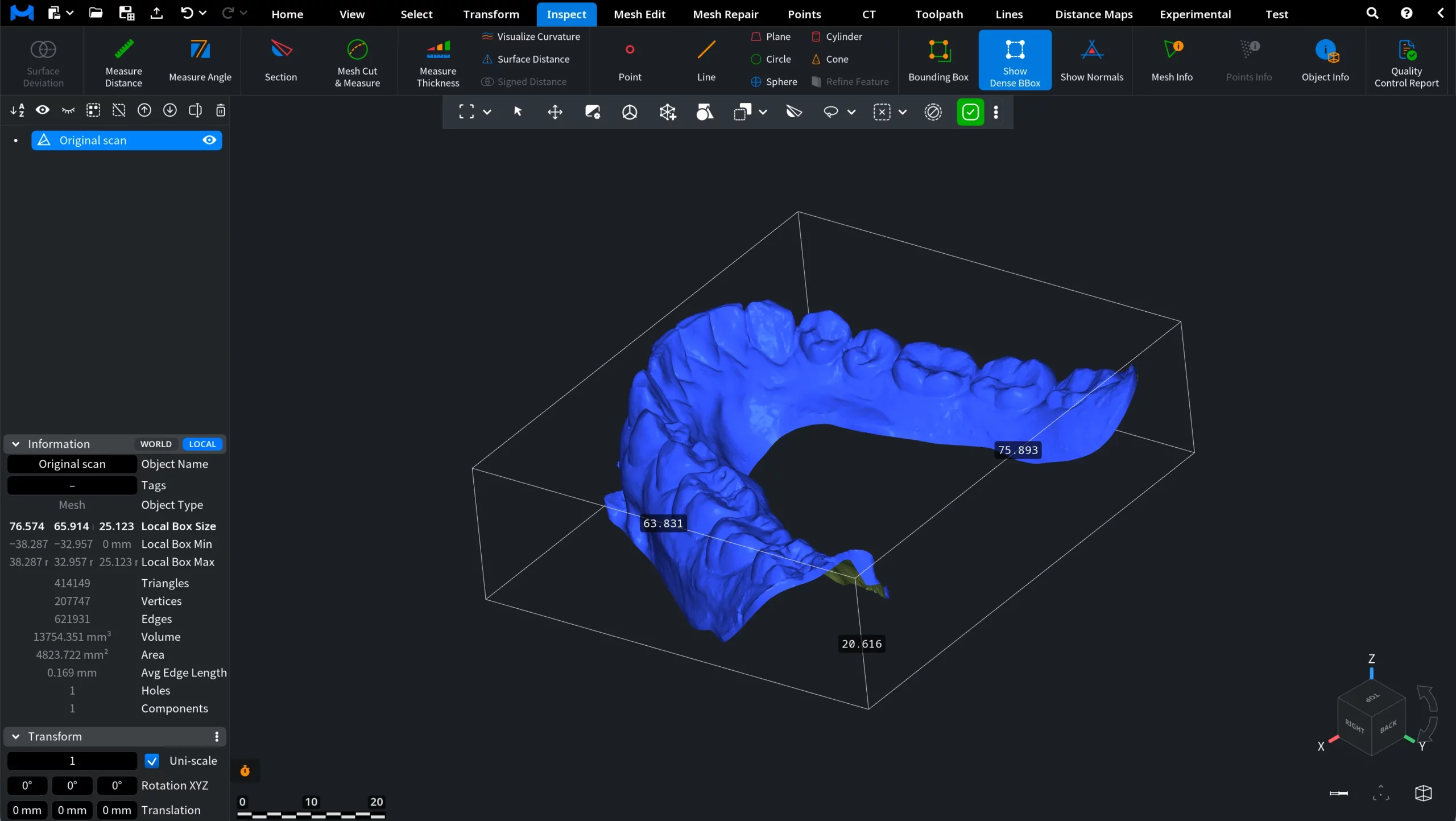Collapse the Information panel
The image size is (1456, 821).
click(16, 444)
